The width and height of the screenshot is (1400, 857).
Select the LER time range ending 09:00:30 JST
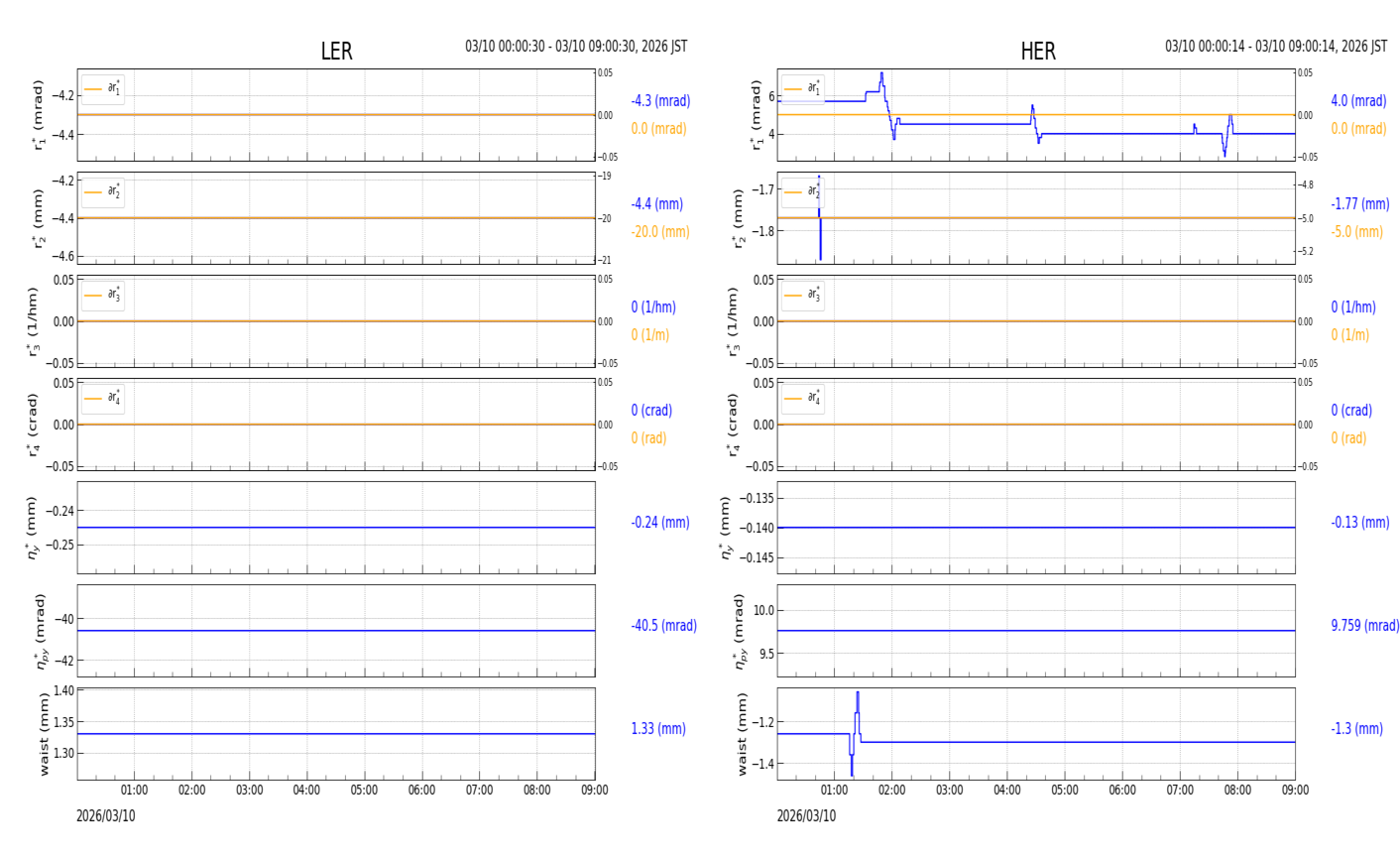click(576, 47)
